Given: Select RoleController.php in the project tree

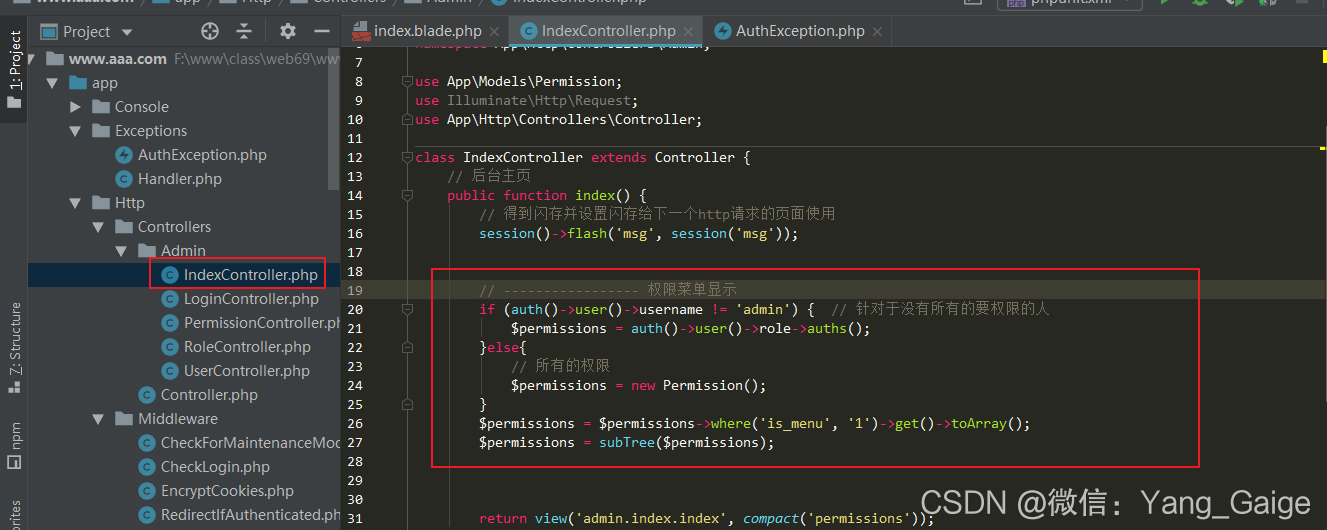Looking at the screenshot, I should click(247, 347).
